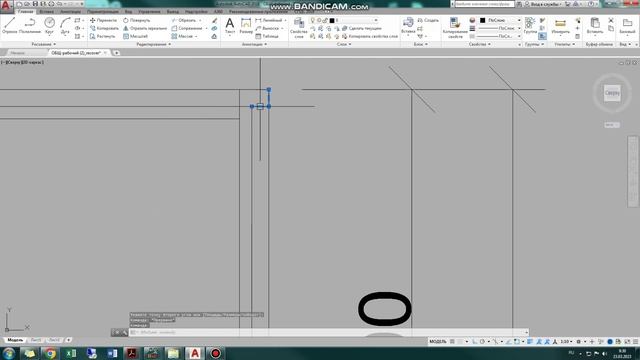Click Копирование свойств match properties
The height and width of the screenshot is (360, 640).
pyautogui.click(x=455, y=28)
